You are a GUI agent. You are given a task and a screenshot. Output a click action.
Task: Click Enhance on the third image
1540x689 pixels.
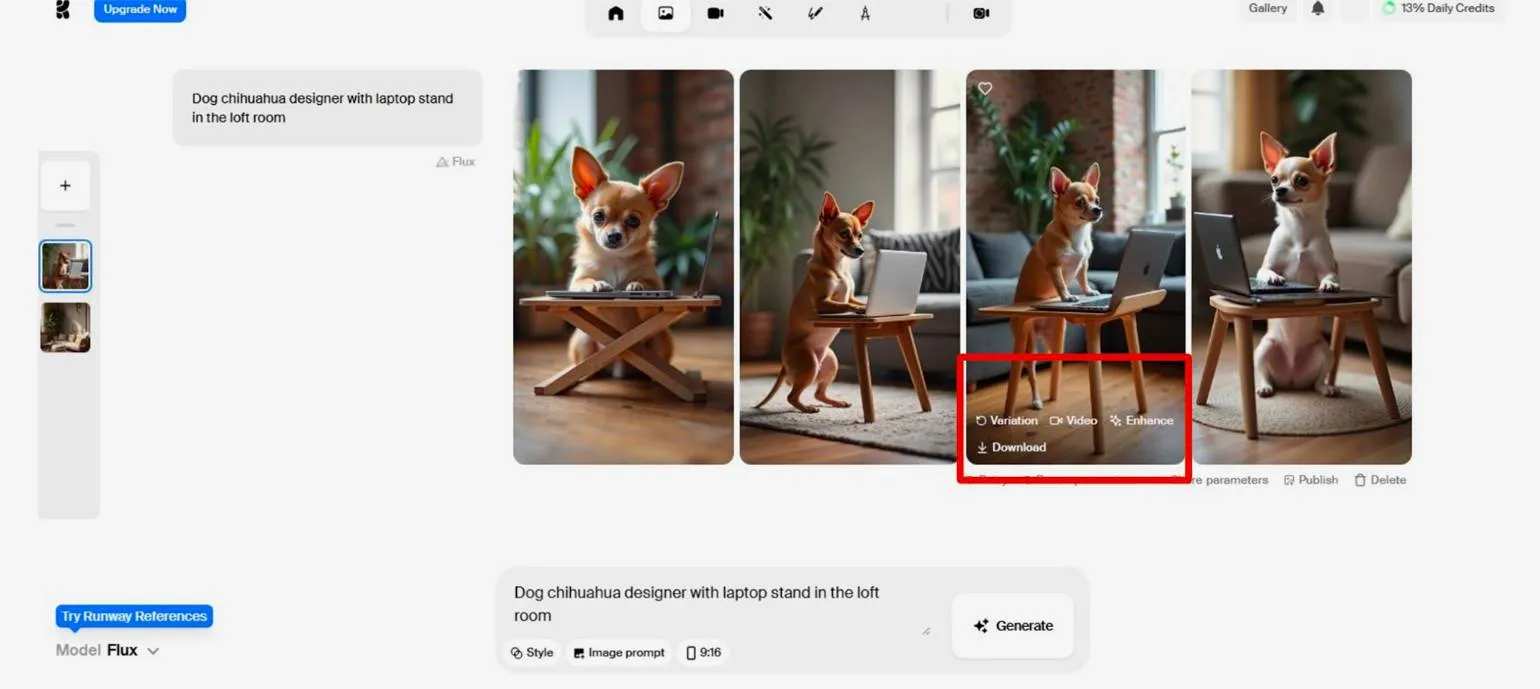tap(1141, 421)
